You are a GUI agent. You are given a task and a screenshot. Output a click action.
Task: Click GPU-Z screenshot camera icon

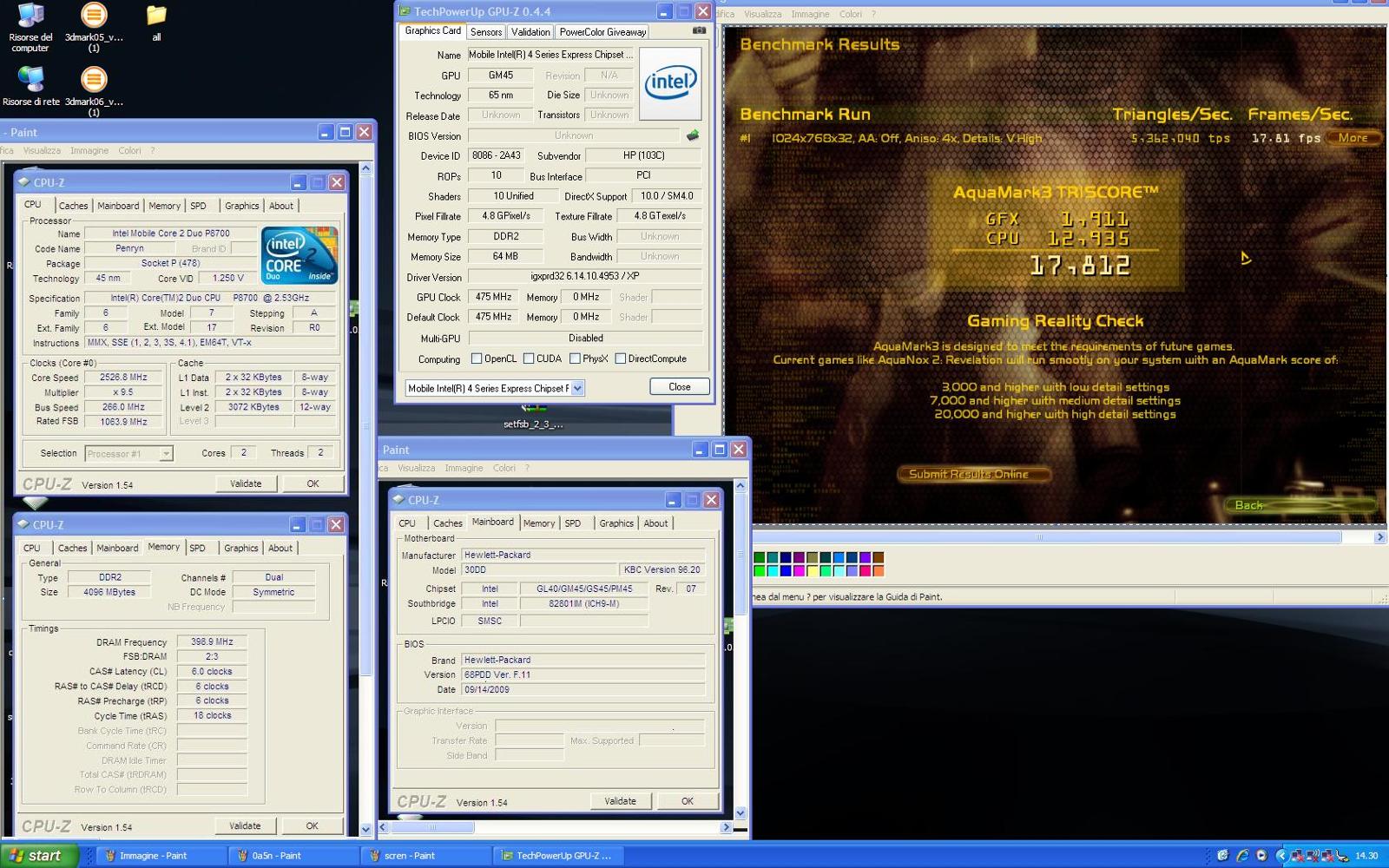[x=698, y=30]
